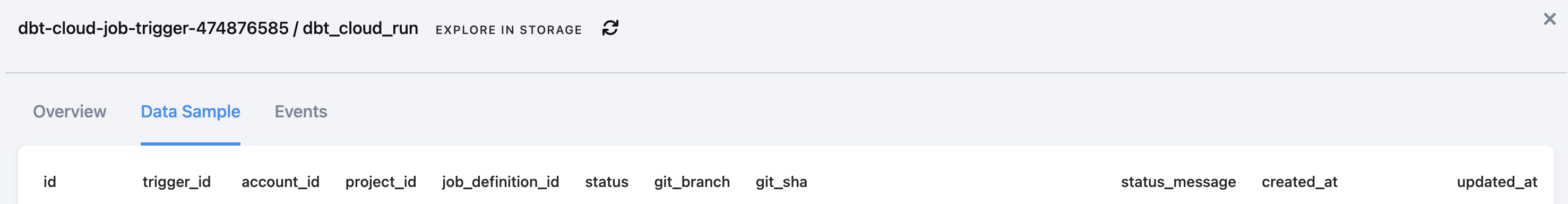Click the refresh icon beside Explore in Storage
This screenshot has width=1568, height=204.
610,28
